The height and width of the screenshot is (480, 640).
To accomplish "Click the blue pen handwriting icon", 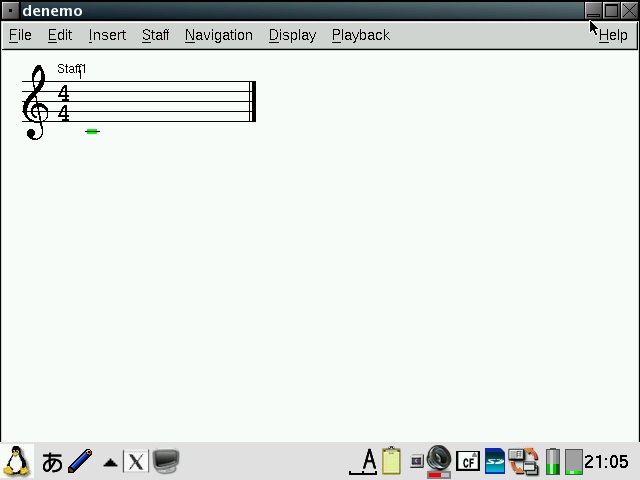I will [x=80, y=461].
